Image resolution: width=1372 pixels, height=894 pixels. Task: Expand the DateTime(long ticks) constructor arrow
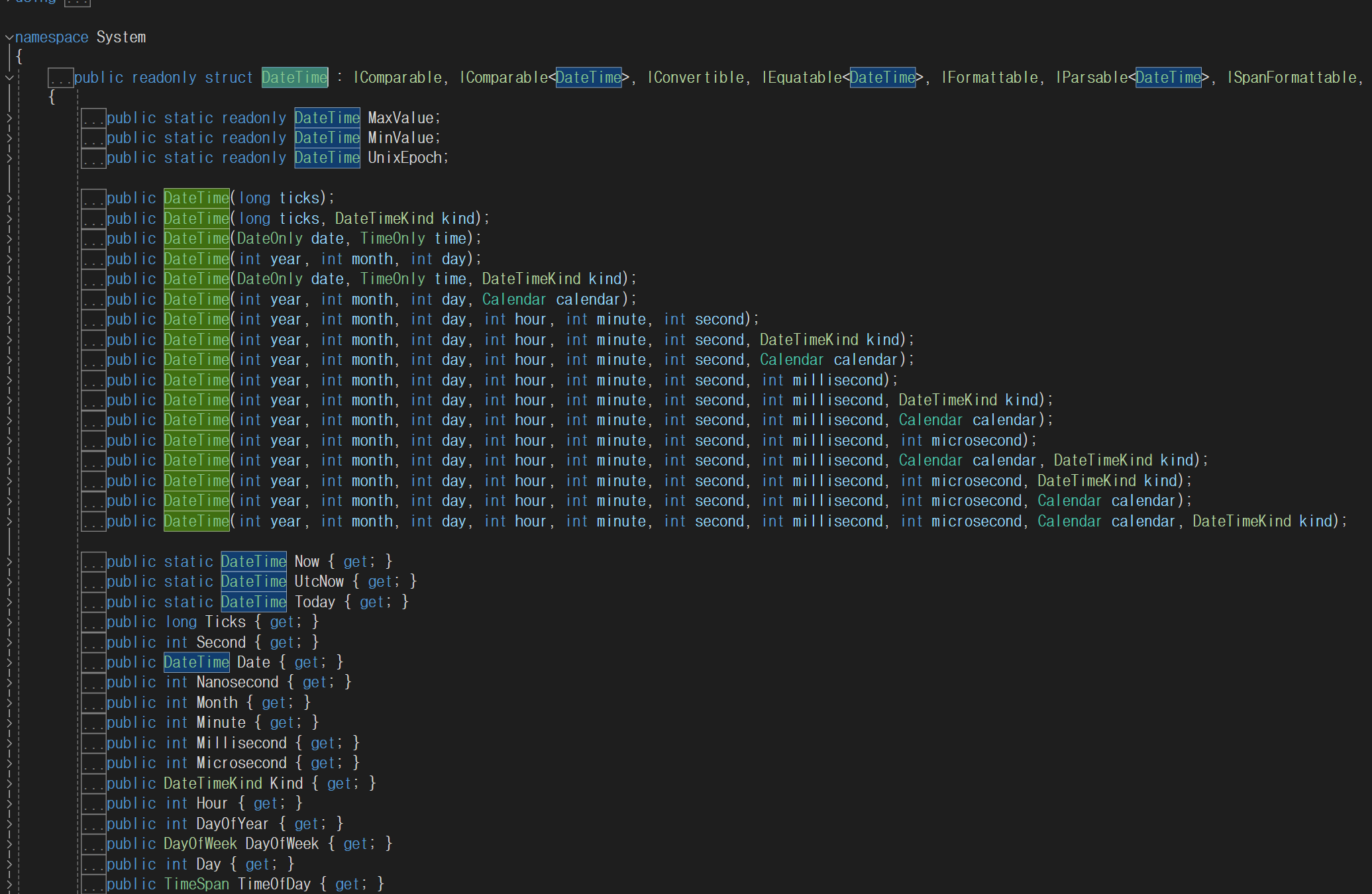9,199
